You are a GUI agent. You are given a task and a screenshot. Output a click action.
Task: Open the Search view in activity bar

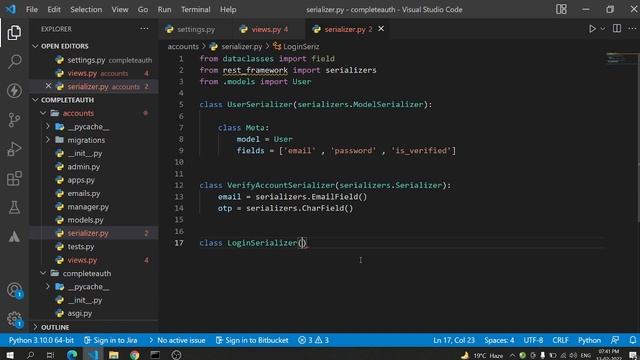(14, 62)
